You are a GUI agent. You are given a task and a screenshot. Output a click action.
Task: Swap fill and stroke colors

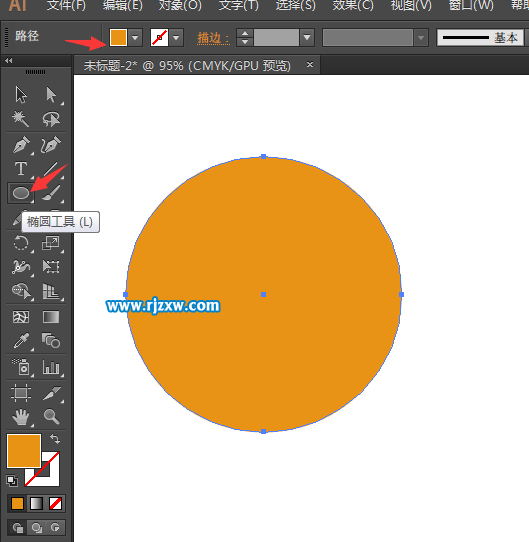[x=55, y=439]
